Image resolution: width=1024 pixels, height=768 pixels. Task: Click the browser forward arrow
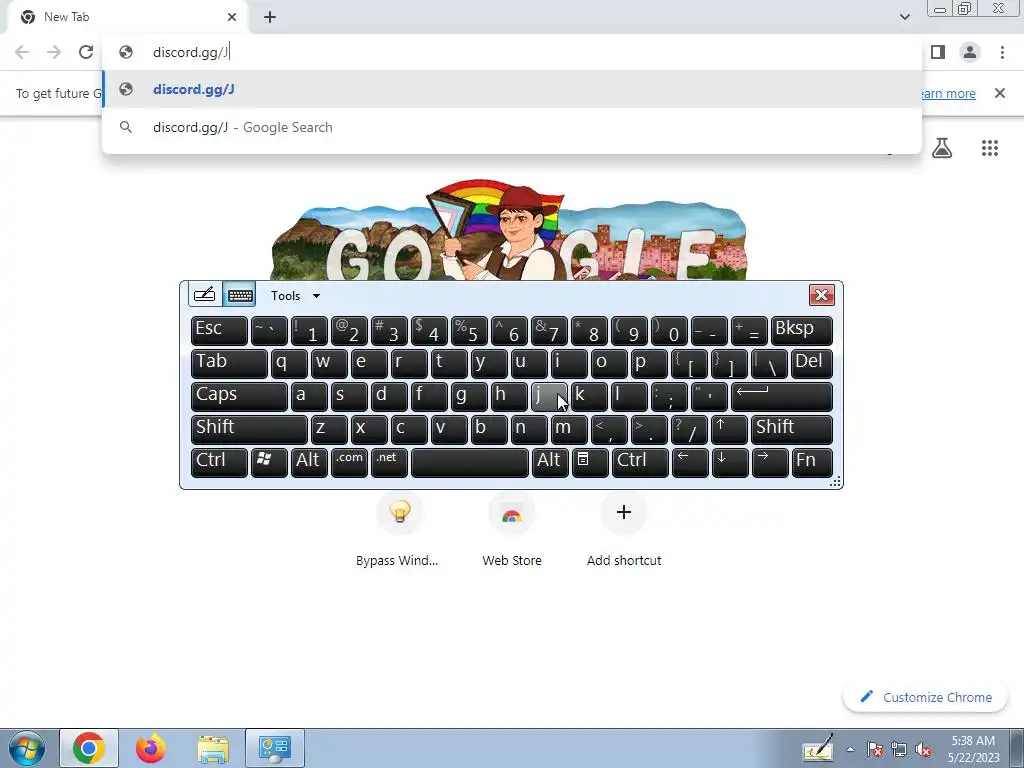click(x=54, y=52)
